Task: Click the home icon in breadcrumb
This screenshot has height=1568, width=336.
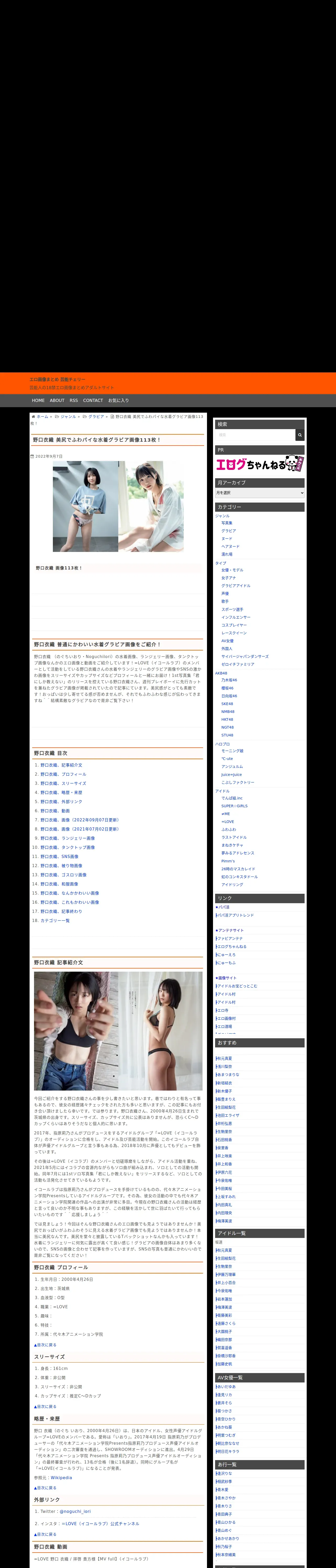Action: (x=33, y=417)
